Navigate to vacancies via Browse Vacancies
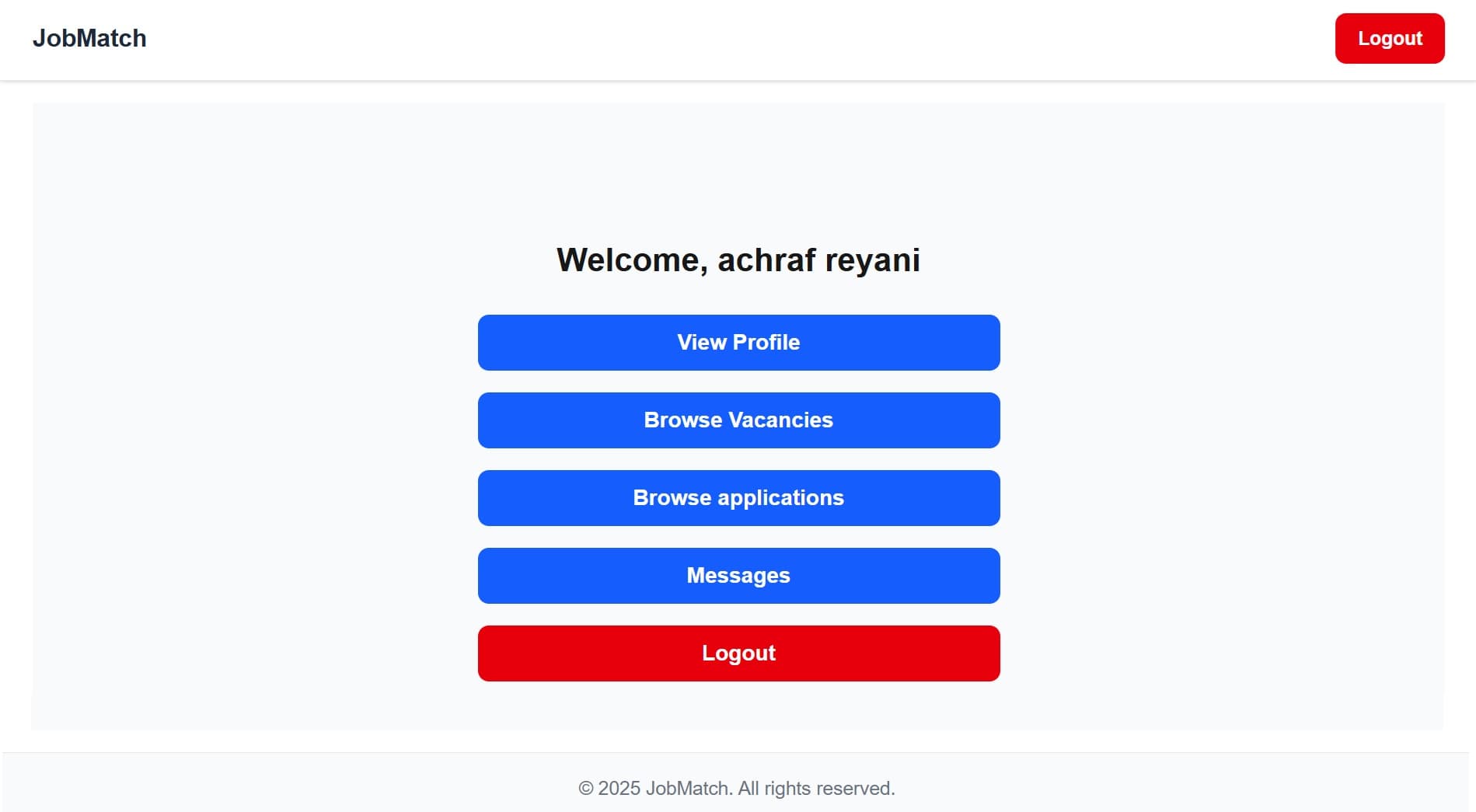Image resolution: width=1476 pixels, height=812 pixels. point(738,420)
